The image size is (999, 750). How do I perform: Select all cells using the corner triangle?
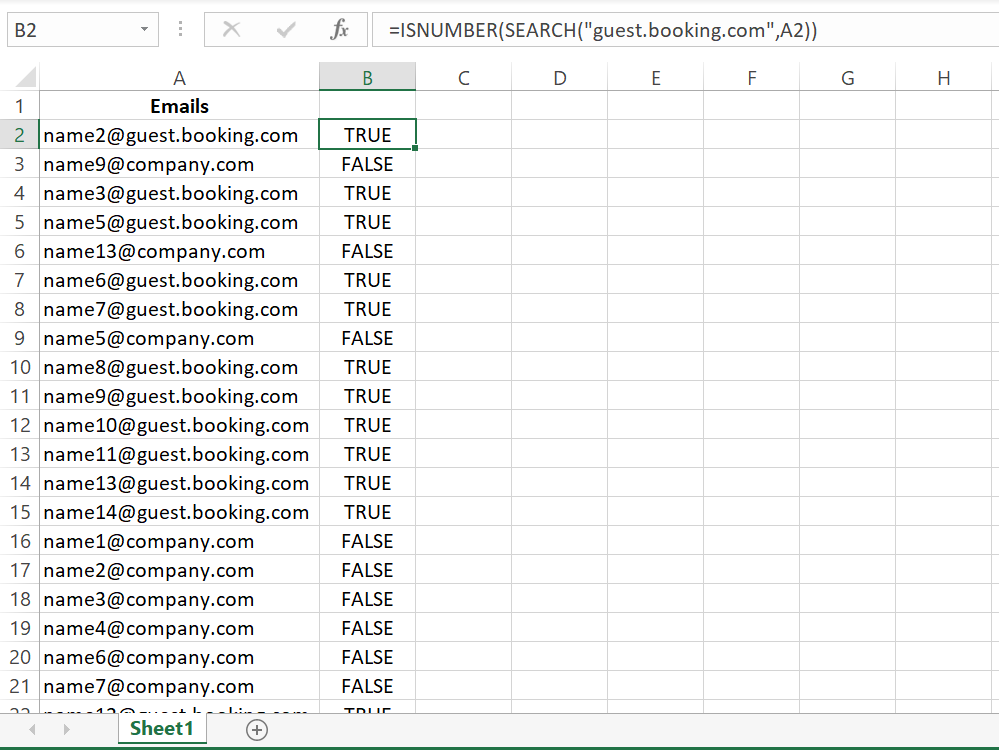pos(20,76)
